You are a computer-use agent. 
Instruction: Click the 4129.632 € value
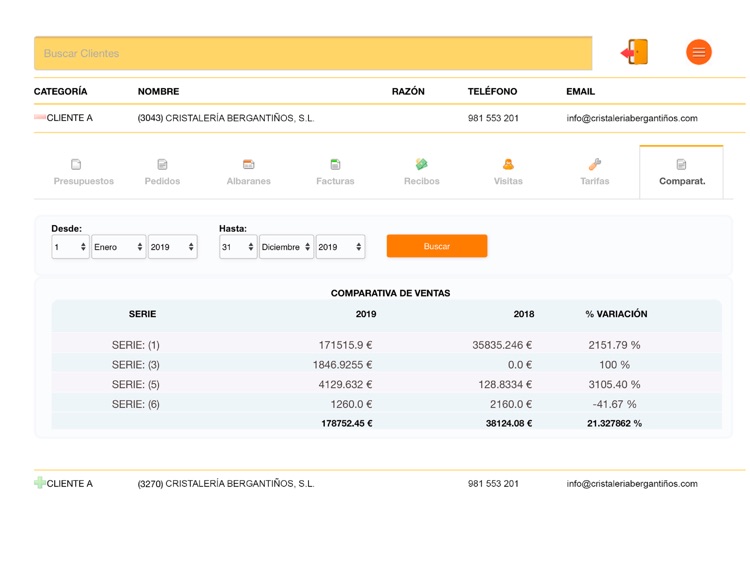click(345, 384)
